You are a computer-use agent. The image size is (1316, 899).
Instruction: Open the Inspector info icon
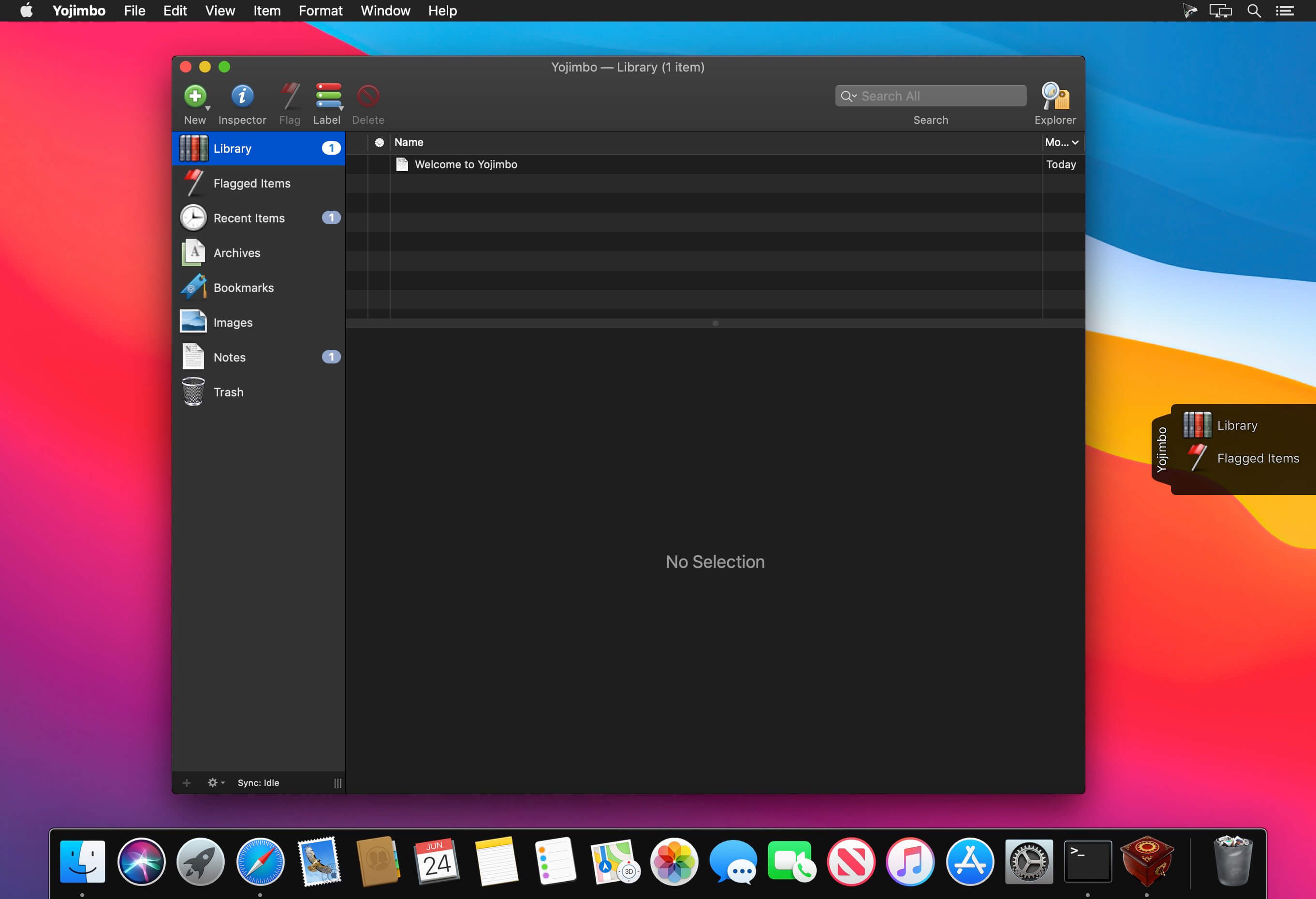pyautogui.click(x=242, y=96)
